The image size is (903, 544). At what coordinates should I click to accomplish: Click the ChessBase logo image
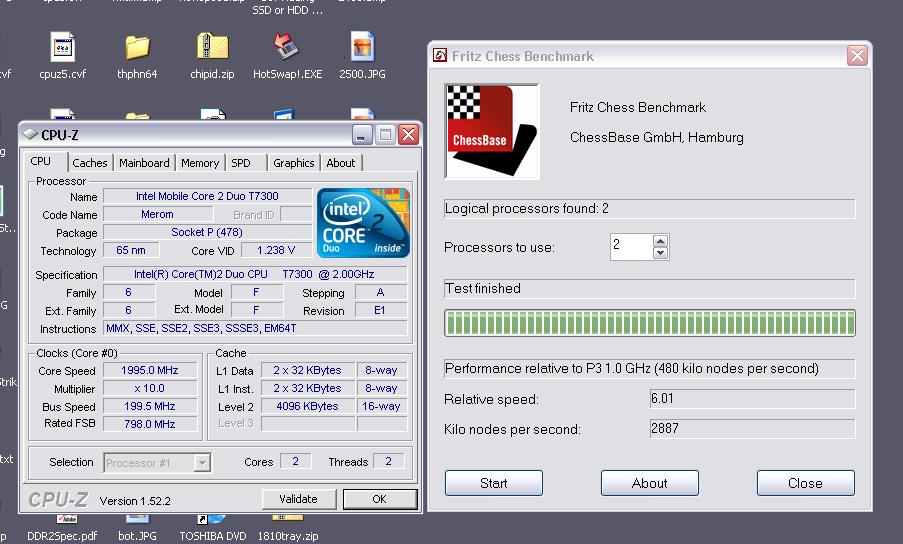pyautogui.click(x=492, y=131)
